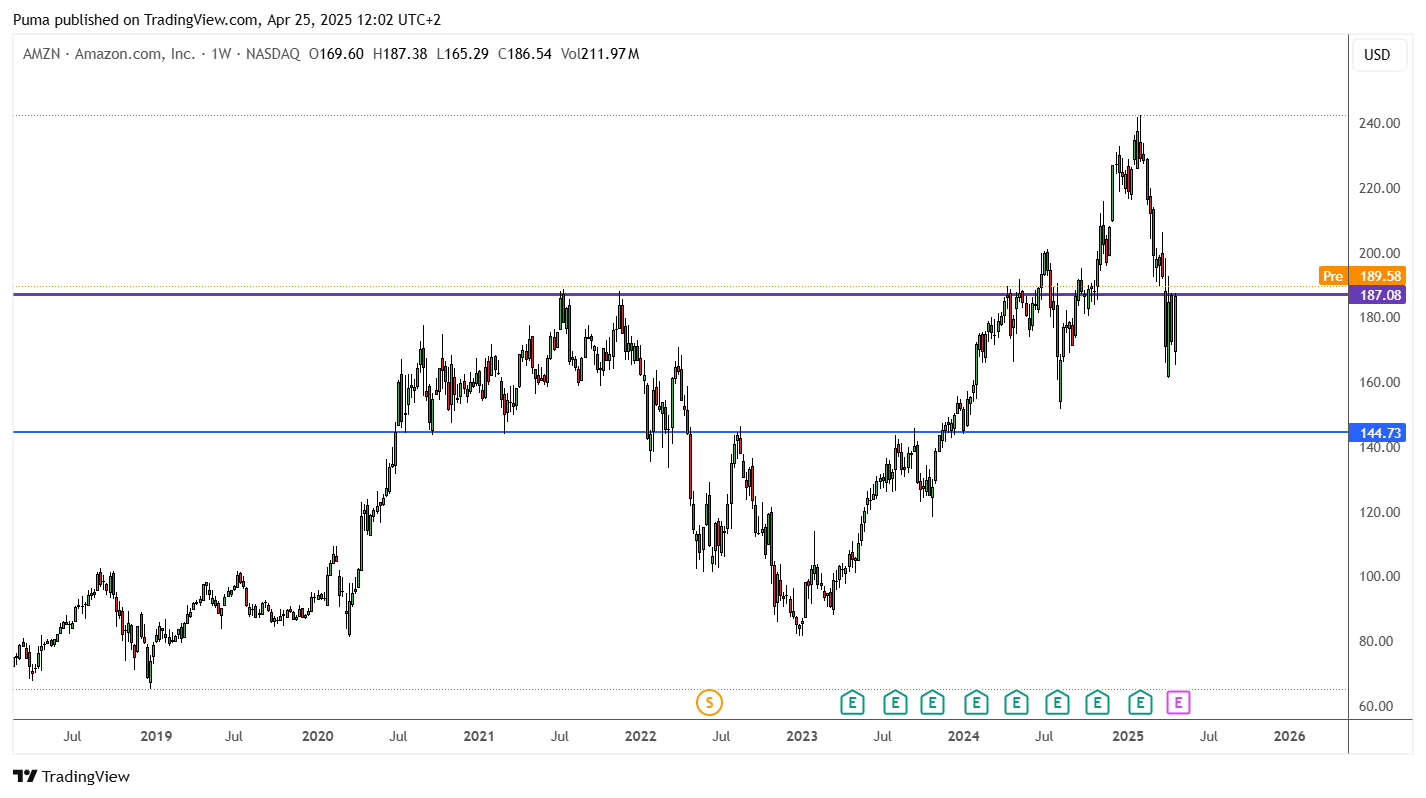Click the leftmost green earnings E marker
The height and width of the screenshot is (798, 1426).
click(852, 703)
